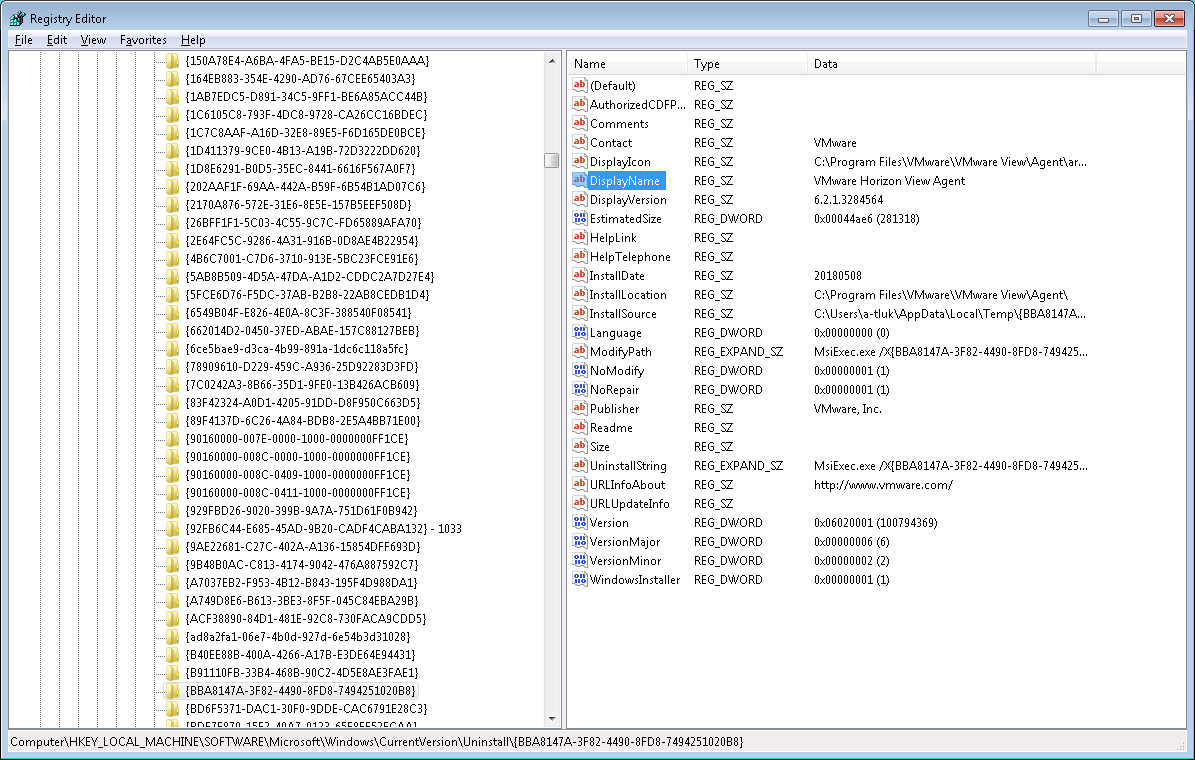Screen dimensions: 1195x760
Task: Click the data value 20180508
Action: click(838, 276)
